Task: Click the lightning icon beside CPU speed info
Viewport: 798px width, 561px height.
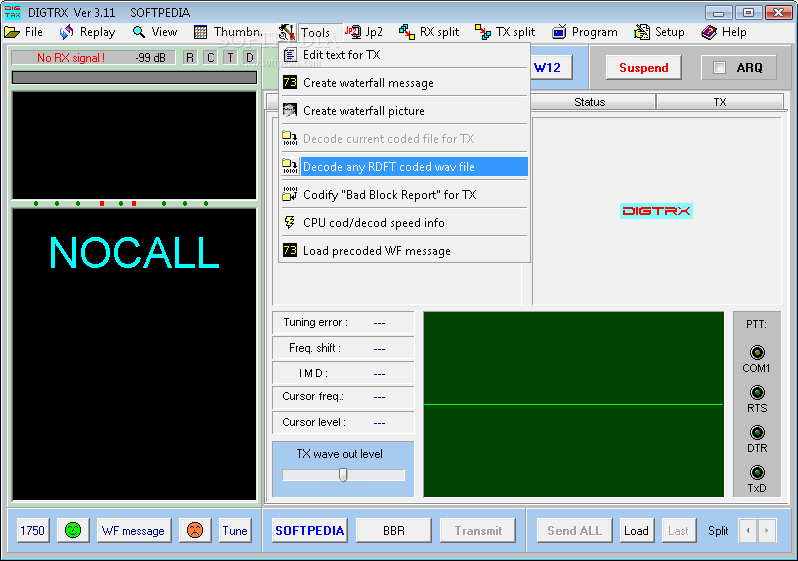Action: (x=290, y=222)
